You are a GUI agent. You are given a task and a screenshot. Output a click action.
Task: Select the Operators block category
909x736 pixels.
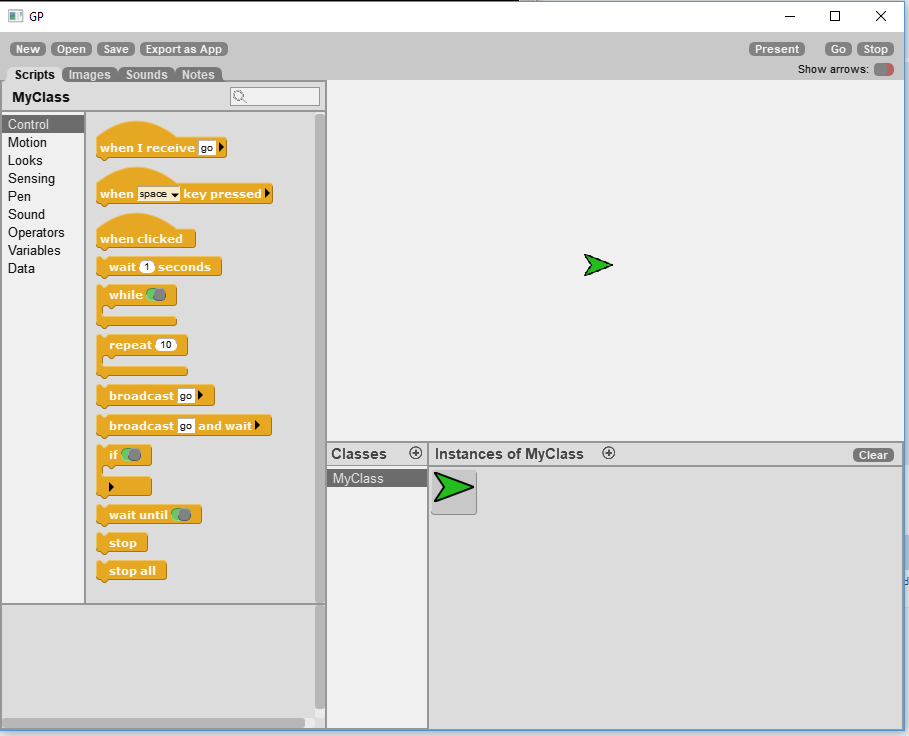43,232
